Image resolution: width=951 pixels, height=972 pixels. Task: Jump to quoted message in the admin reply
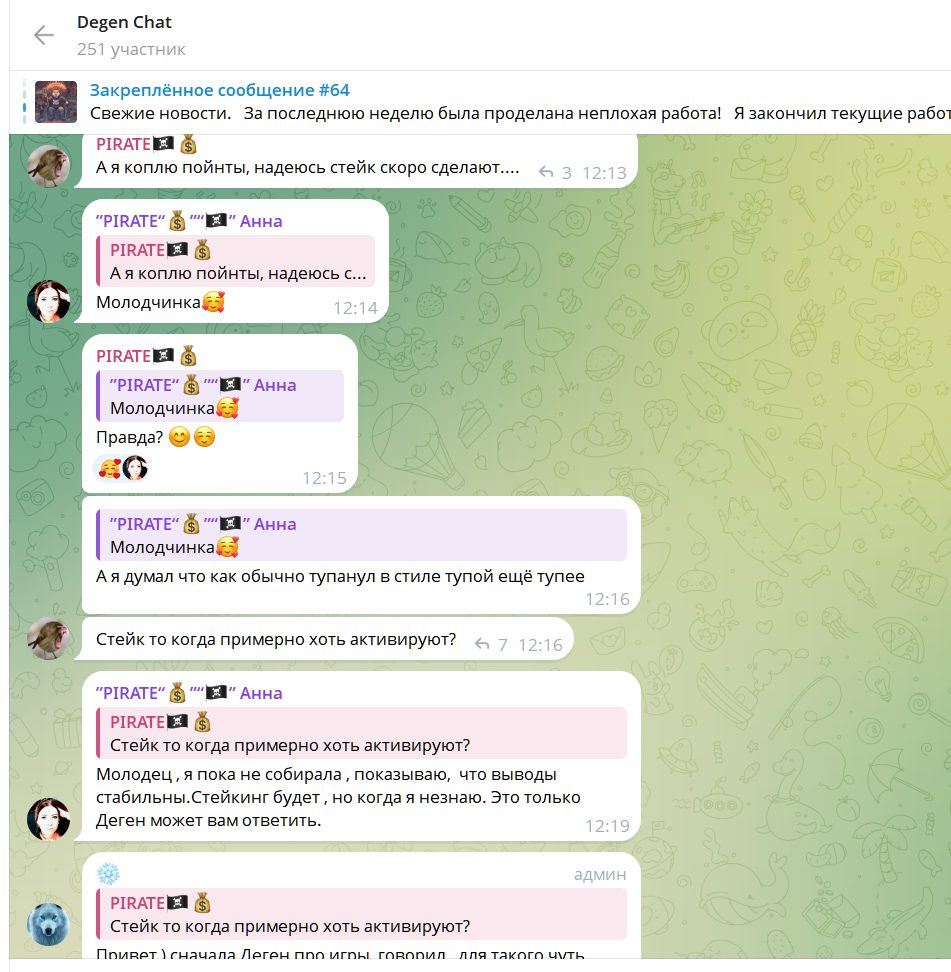tap(361, 914)
